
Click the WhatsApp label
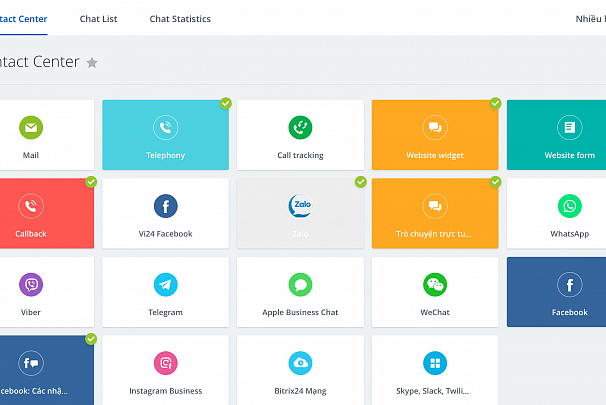570,234
